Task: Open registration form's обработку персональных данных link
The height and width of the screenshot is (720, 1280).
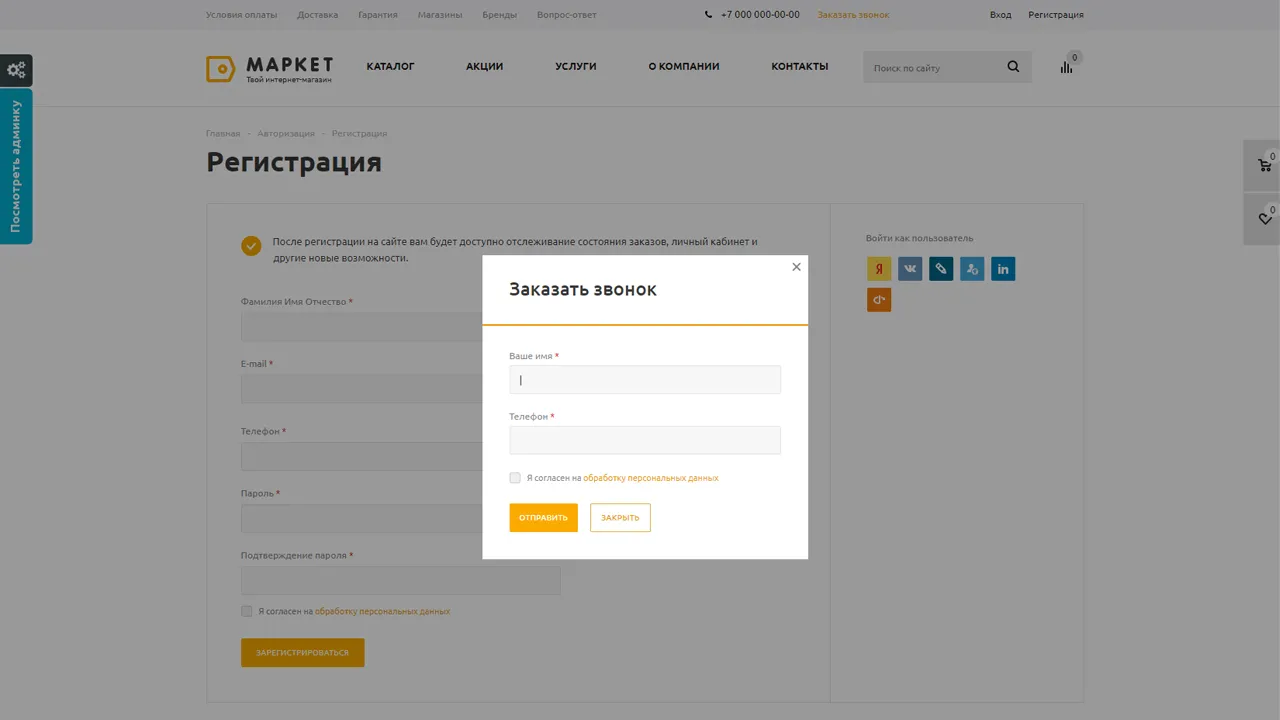Action: [382, 611]
